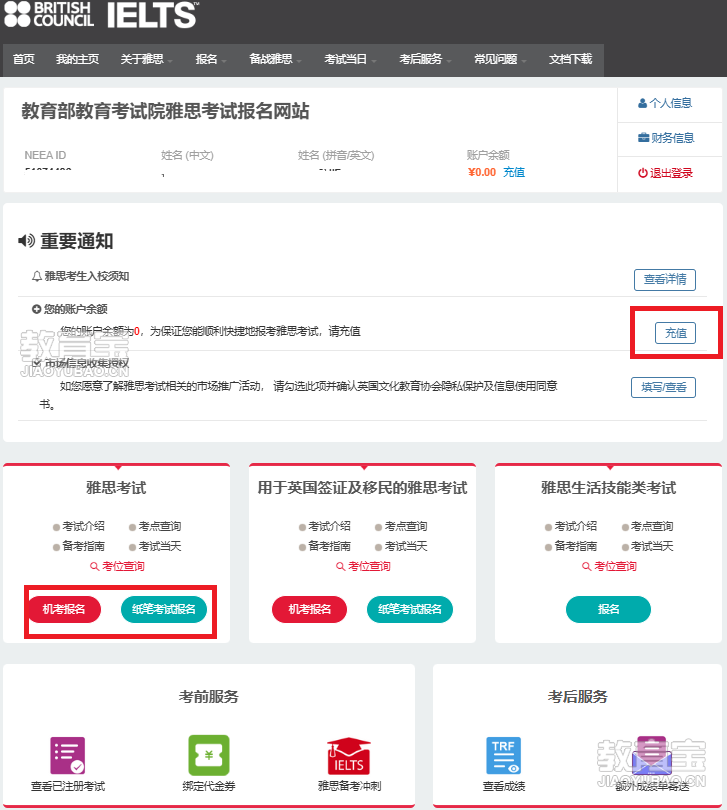
Task: Open 财务信息 in the right sidebar
Action: (666, 138)
